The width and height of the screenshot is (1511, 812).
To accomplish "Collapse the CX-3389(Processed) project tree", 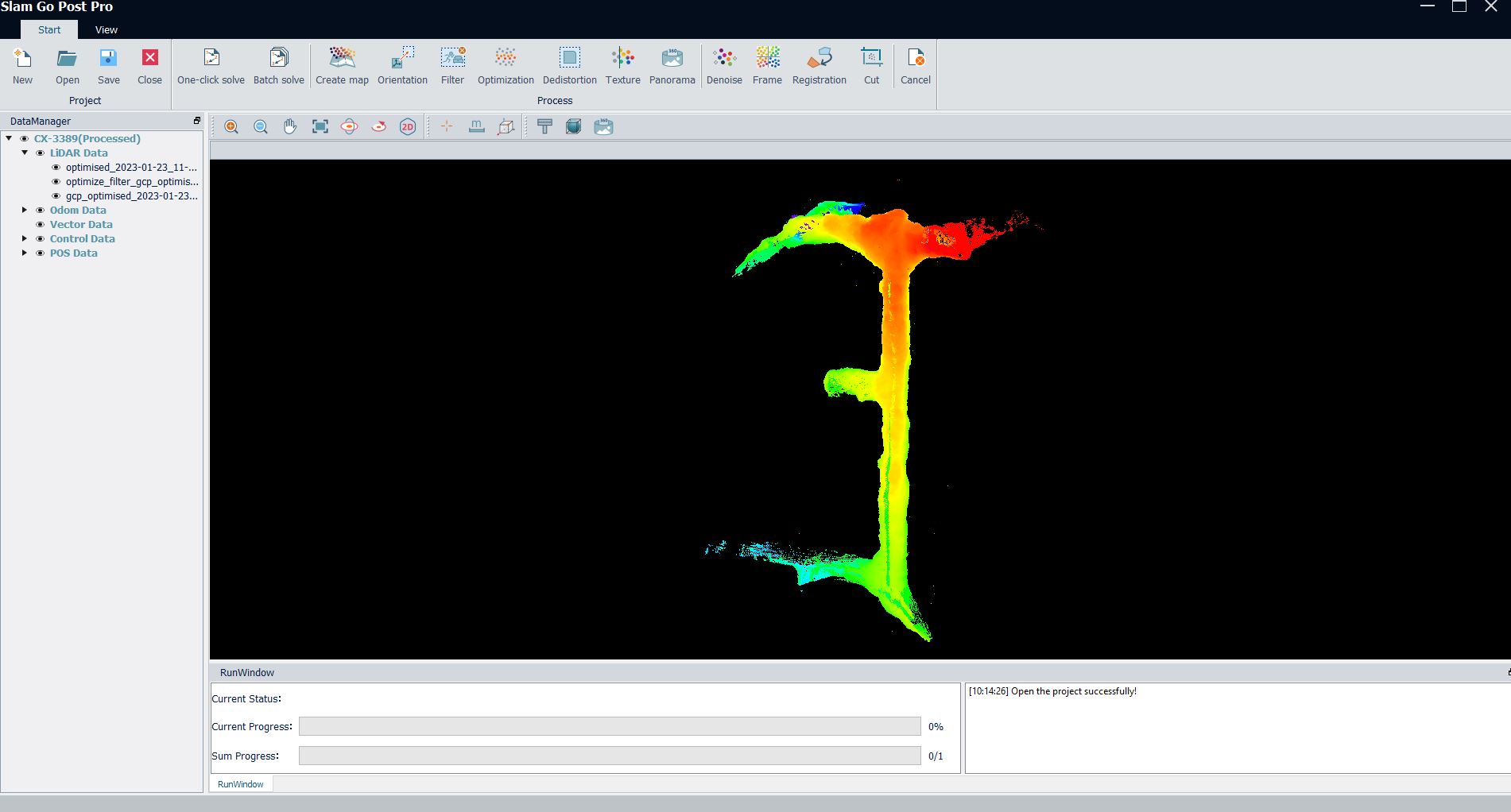I will (9, 138).
